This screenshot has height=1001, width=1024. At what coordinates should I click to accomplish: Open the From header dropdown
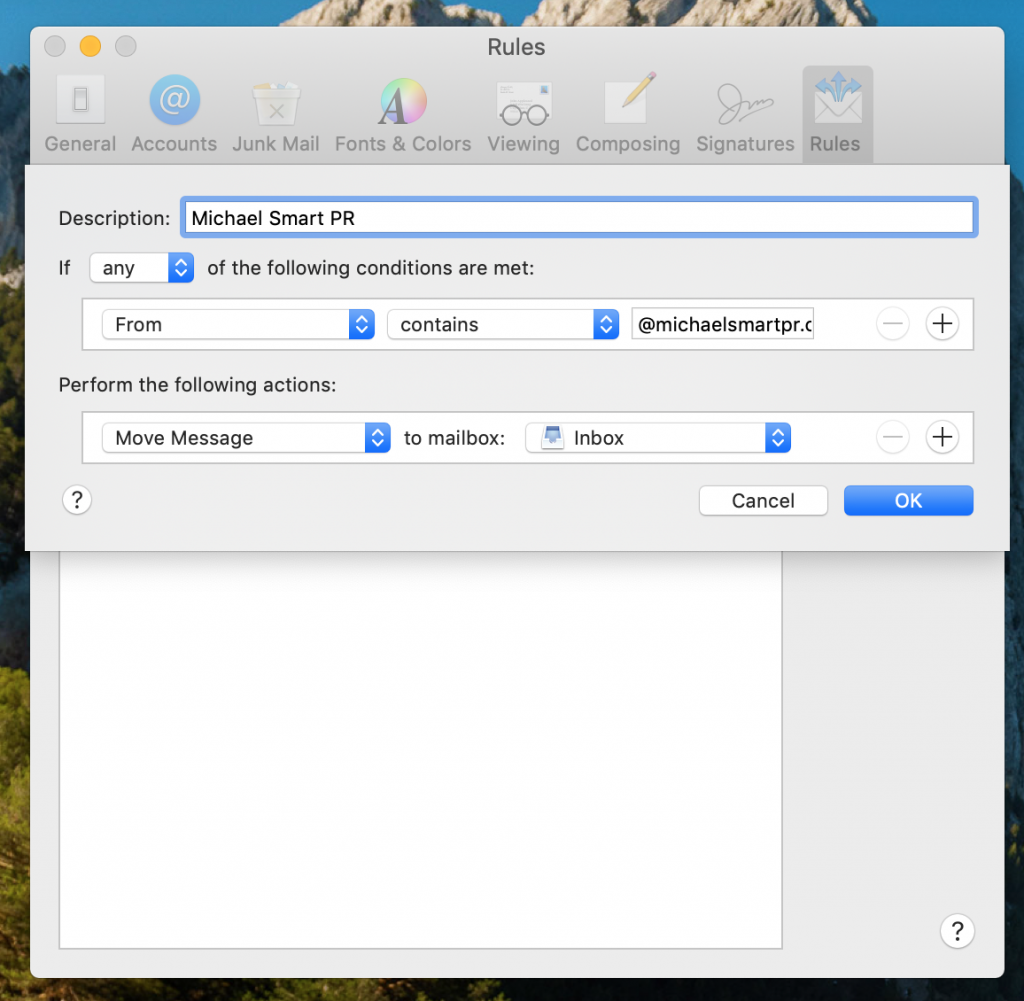[238, 324]
